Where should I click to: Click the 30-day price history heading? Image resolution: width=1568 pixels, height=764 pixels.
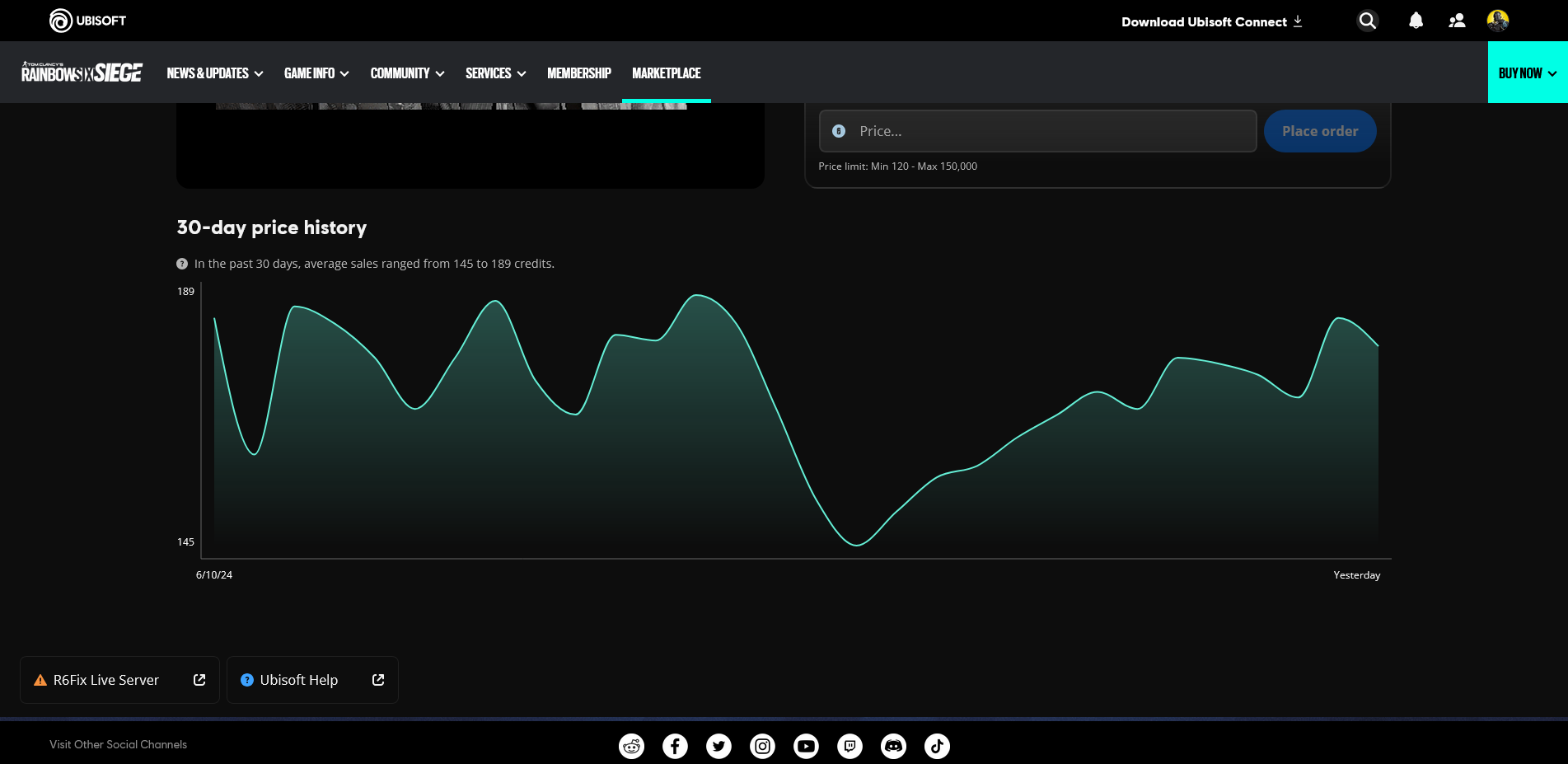pos(272,227)
